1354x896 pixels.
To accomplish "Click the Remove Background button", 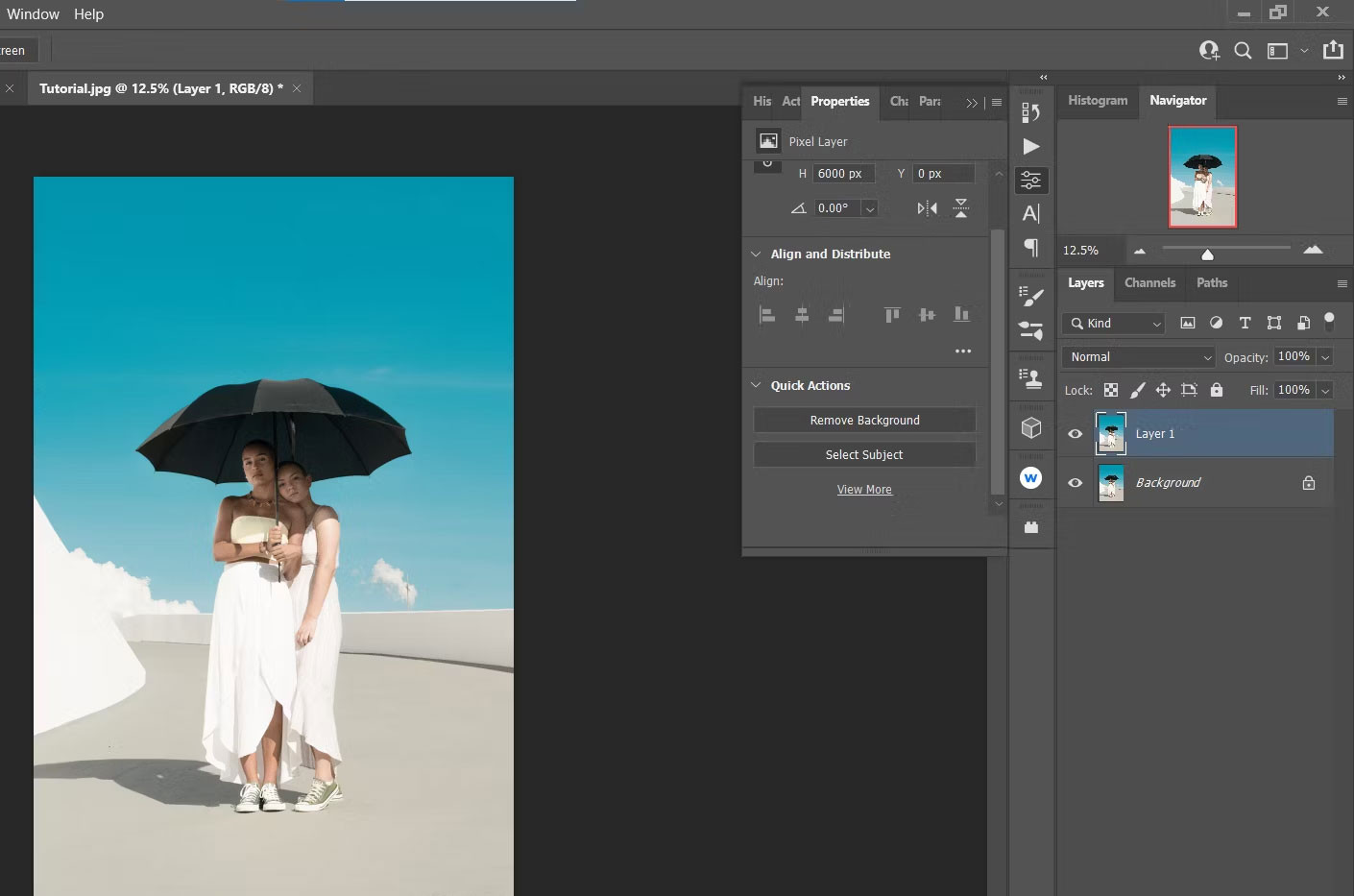I will tap(864, 421).
